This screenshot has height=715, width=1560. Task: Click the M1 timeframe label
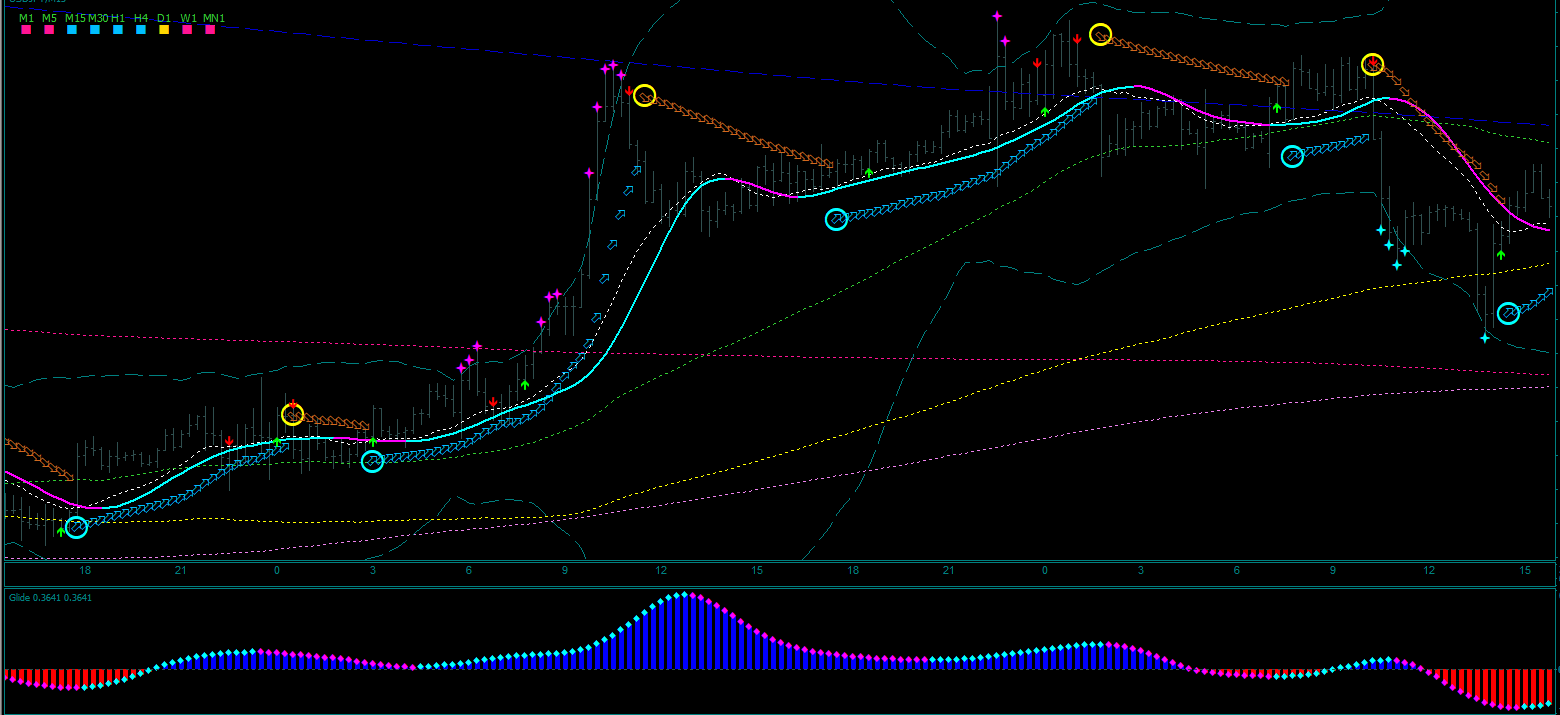coord(26,18)
